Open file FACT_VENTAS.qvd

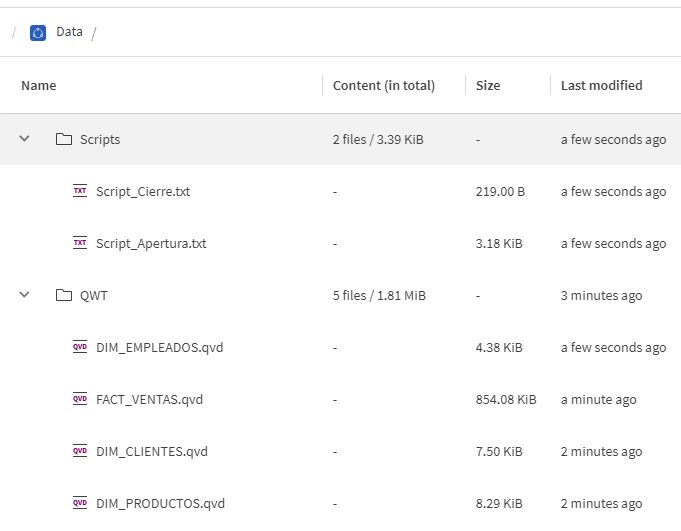149,400
